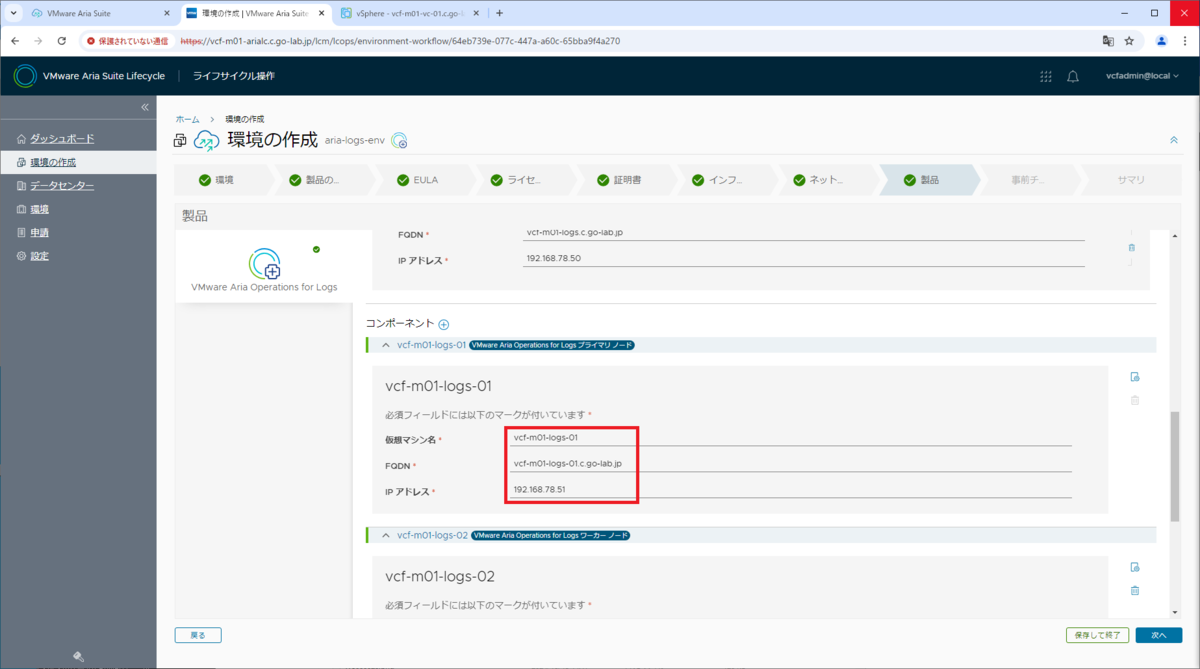This screenshot has height=669, width=1200.
Task: Open the Chrome profile icon
Action: 1161,41
